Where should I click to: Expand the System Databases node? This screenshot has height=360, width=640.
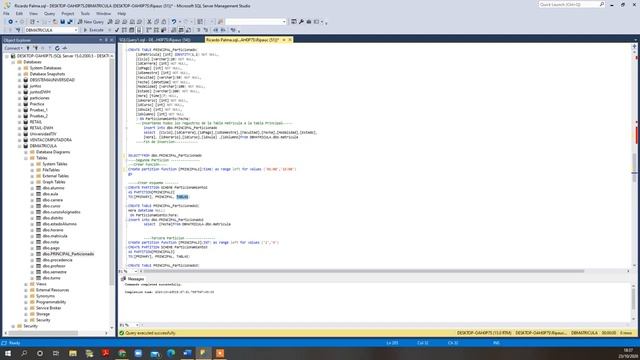[x=20, y=68]
